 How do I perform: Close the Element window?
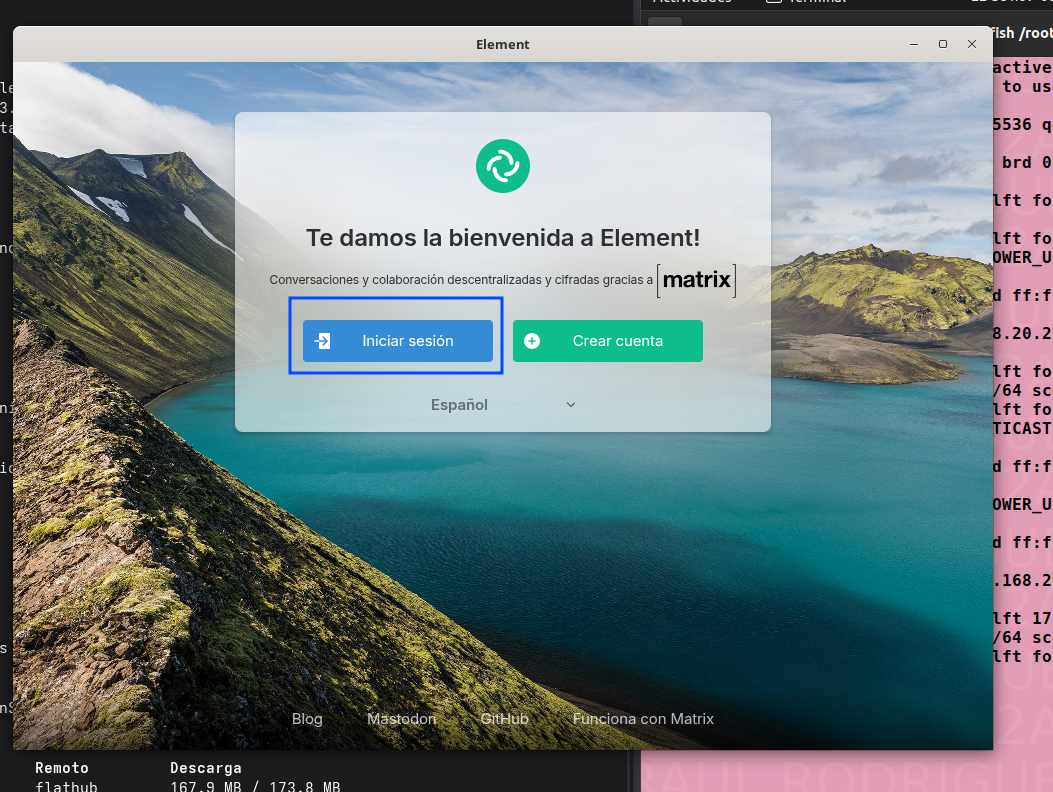tap(972, 44)
